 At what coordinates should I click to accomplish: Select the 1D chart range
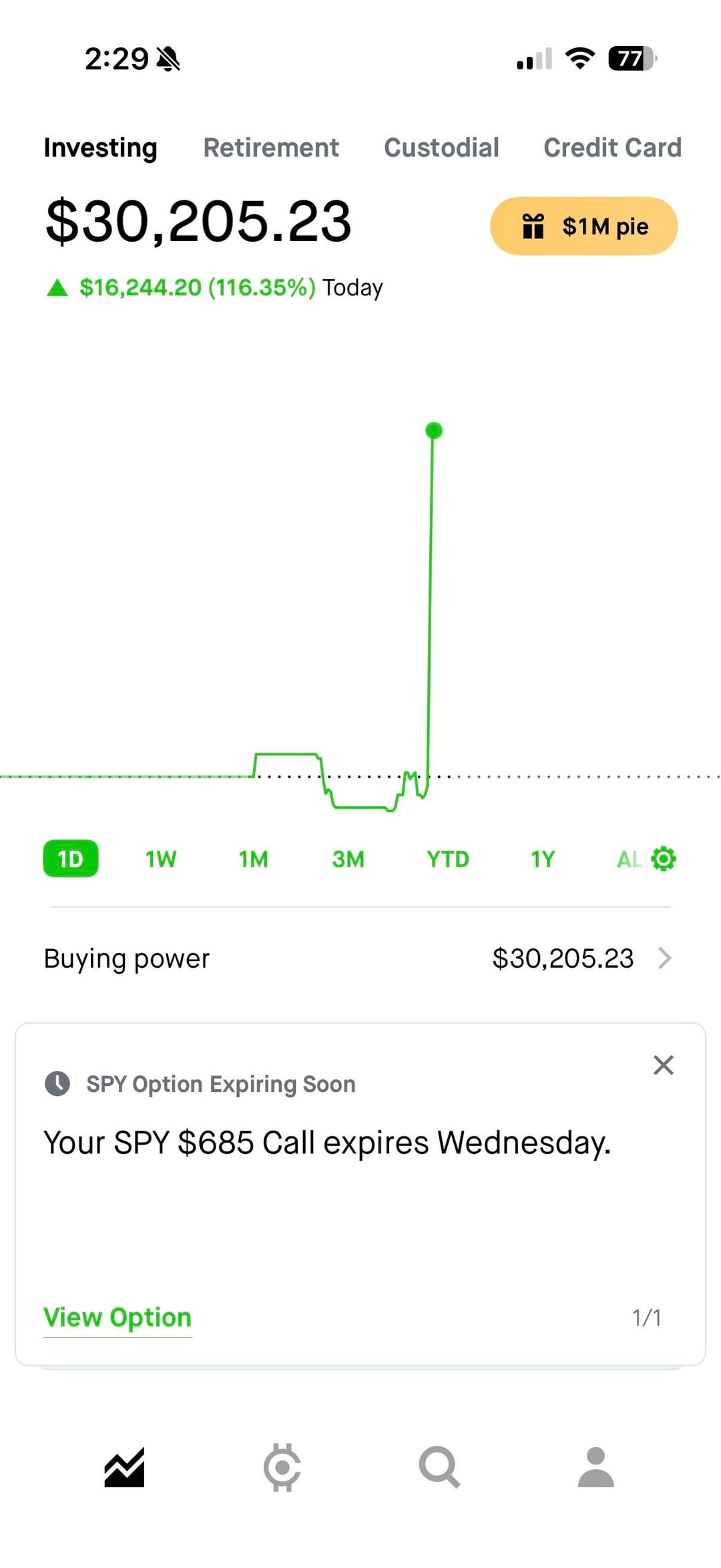71,859
